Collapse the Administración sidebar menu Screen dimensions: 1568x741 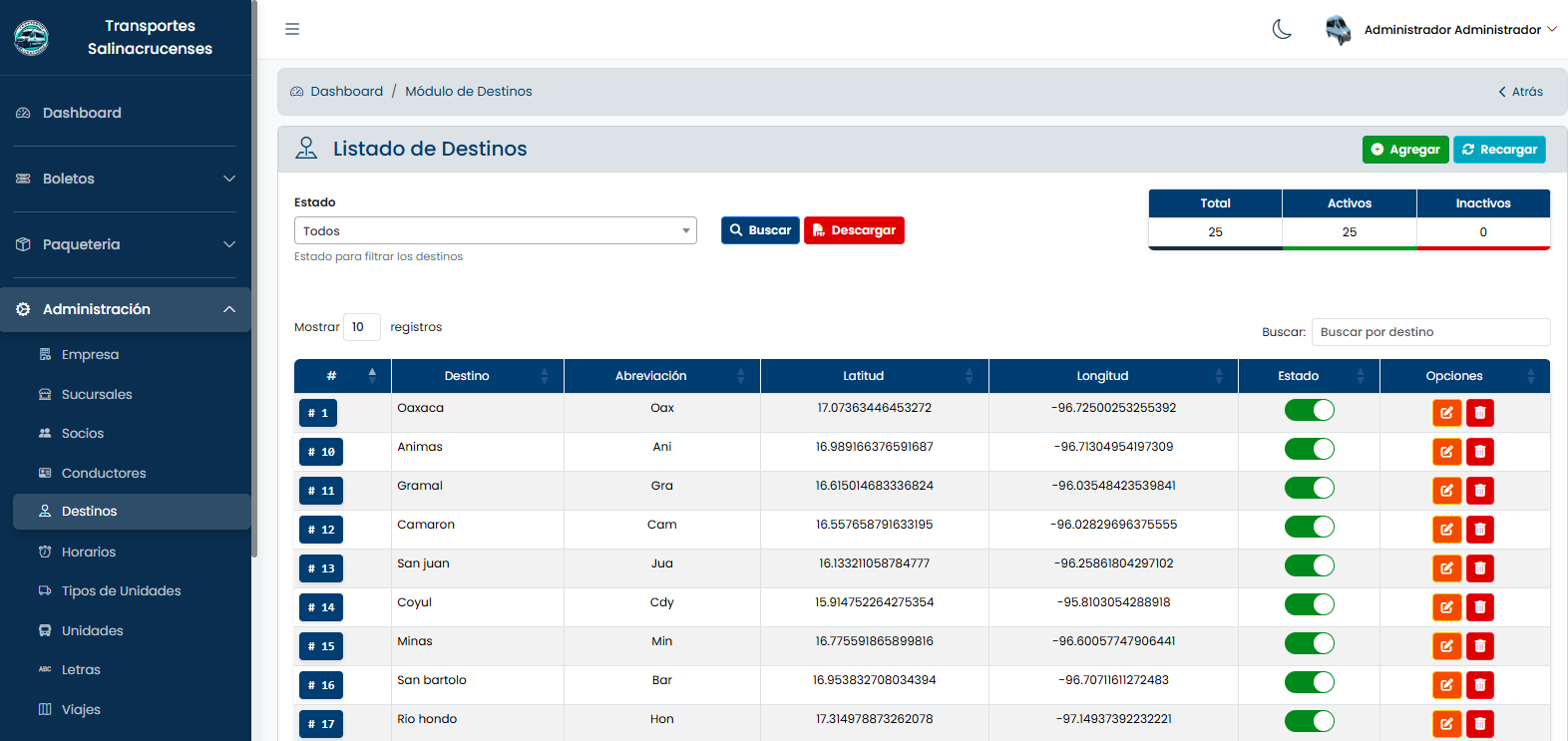tap(125, 309)
